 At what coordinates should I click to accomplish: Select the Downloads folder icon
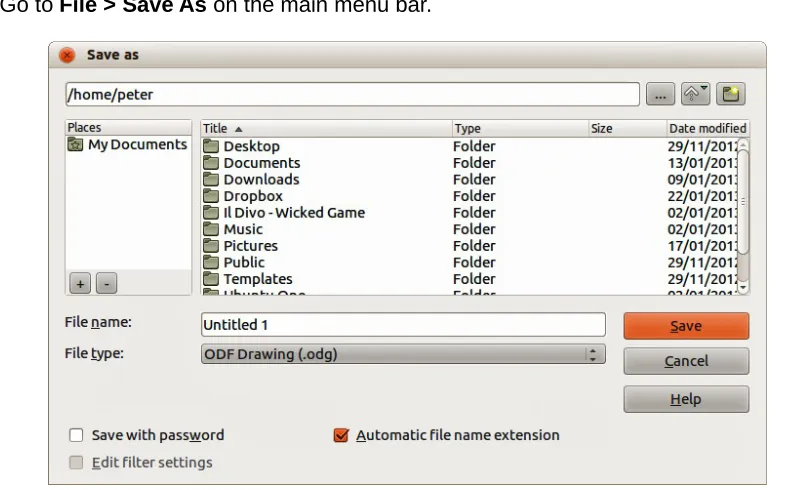pyautogui.click(x=211, y=179)
